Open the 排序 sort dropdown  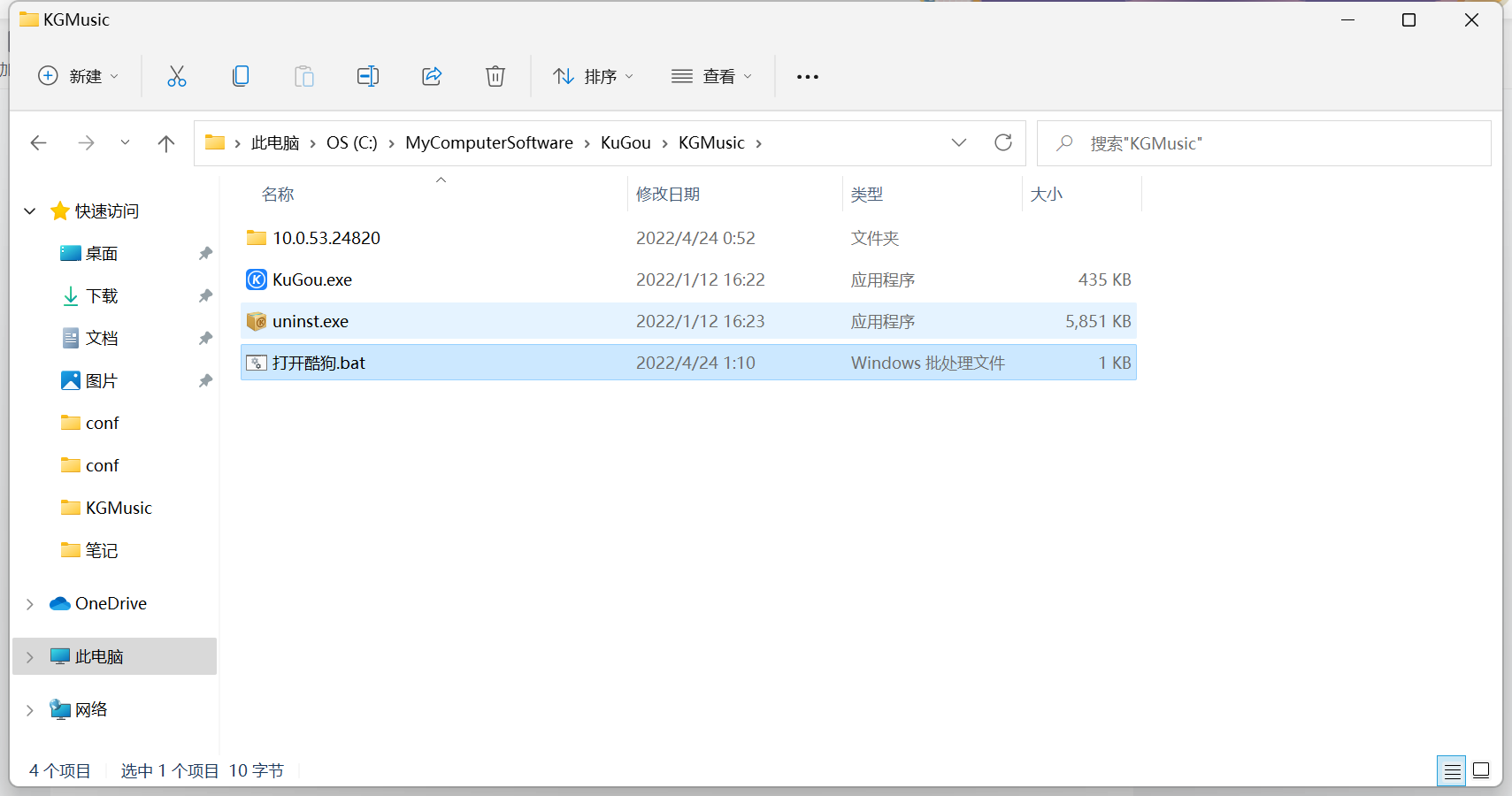(x=594, y=76)
